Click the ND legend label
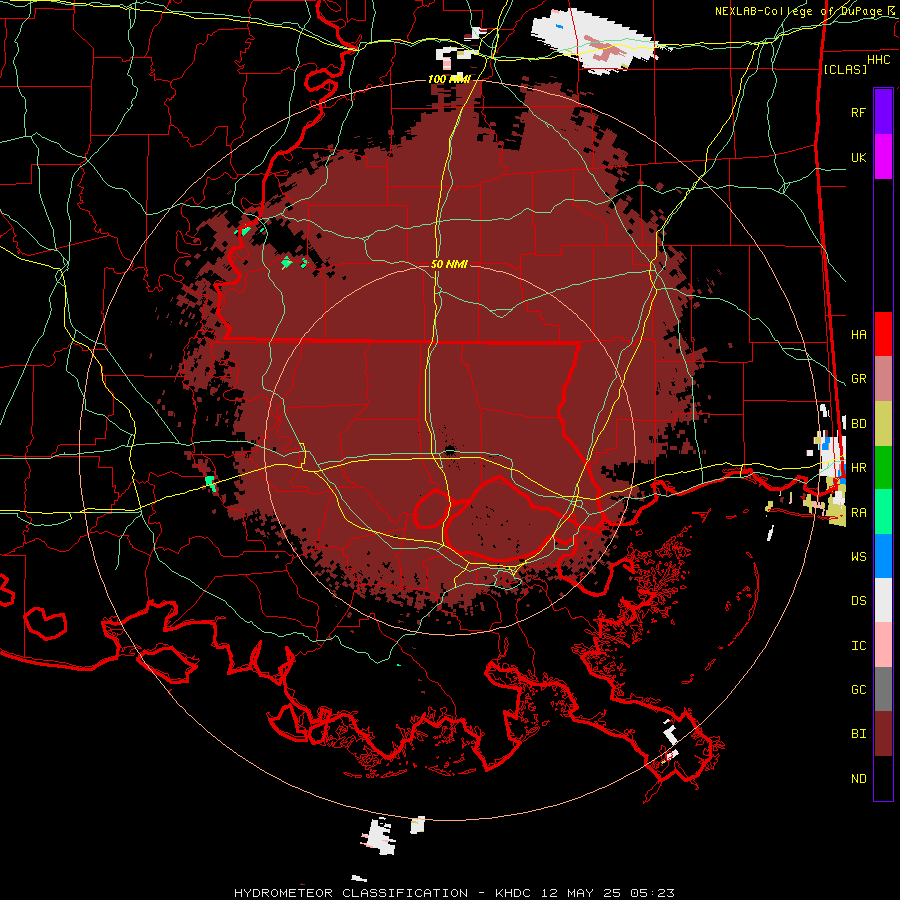900x900 pixels. point(858,778)
